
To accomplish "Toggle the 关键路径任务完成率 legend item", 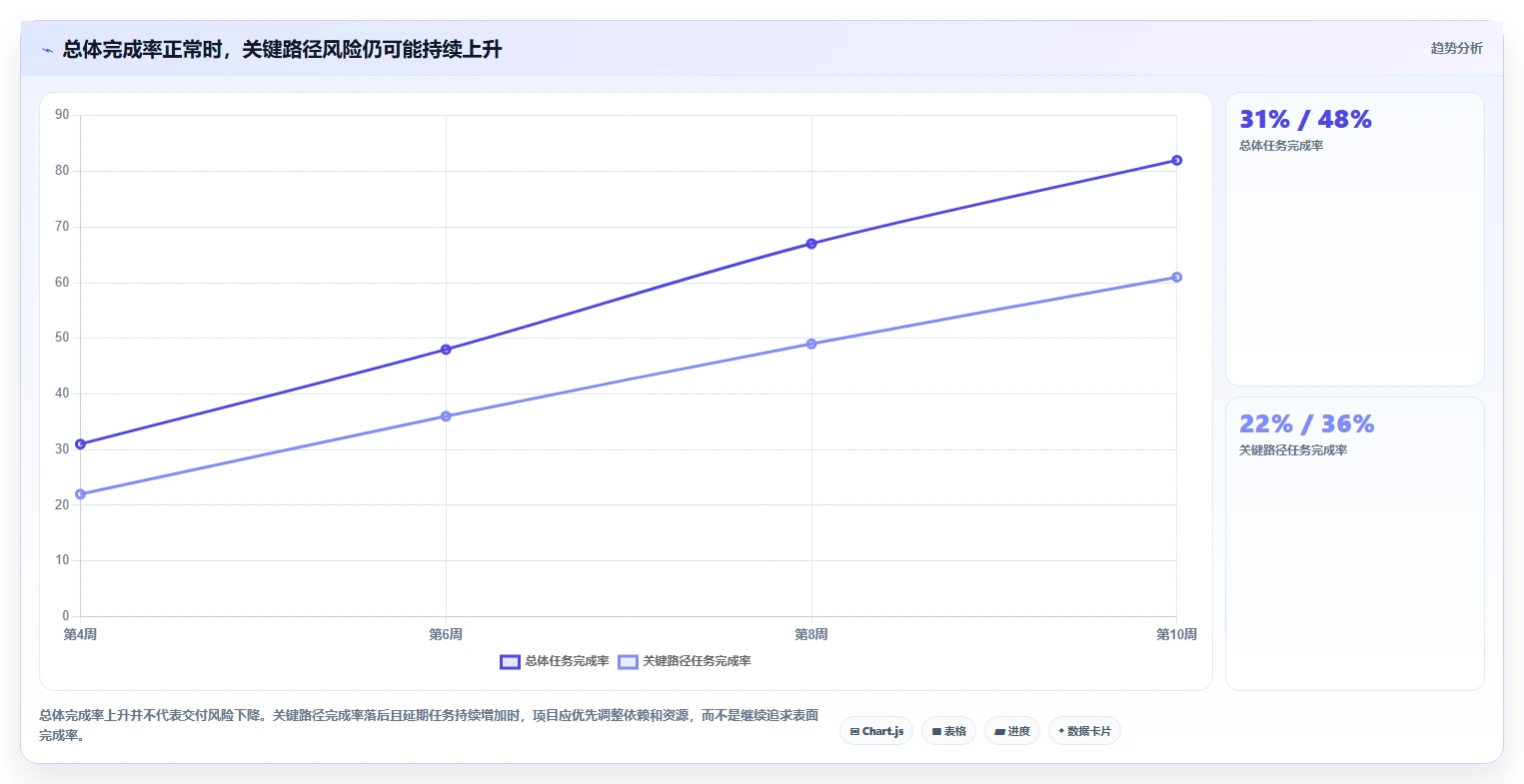I will click(x=685, y=661).
